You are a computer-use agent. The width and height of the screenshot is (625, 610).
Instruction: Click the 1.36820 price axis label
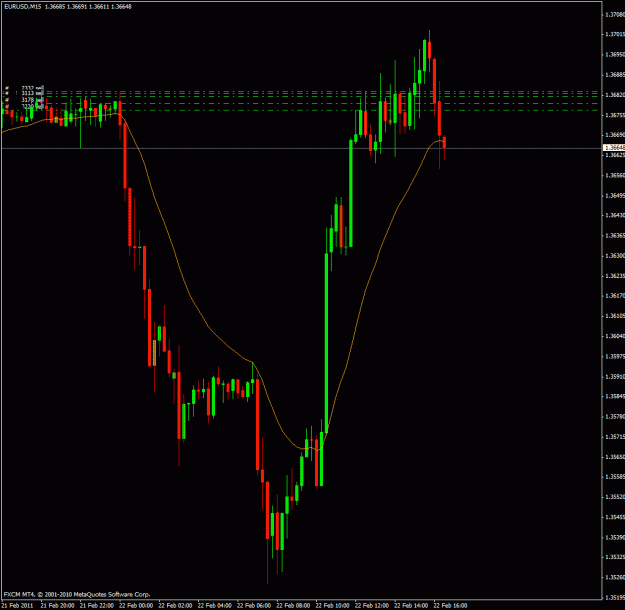coord(615,94)
